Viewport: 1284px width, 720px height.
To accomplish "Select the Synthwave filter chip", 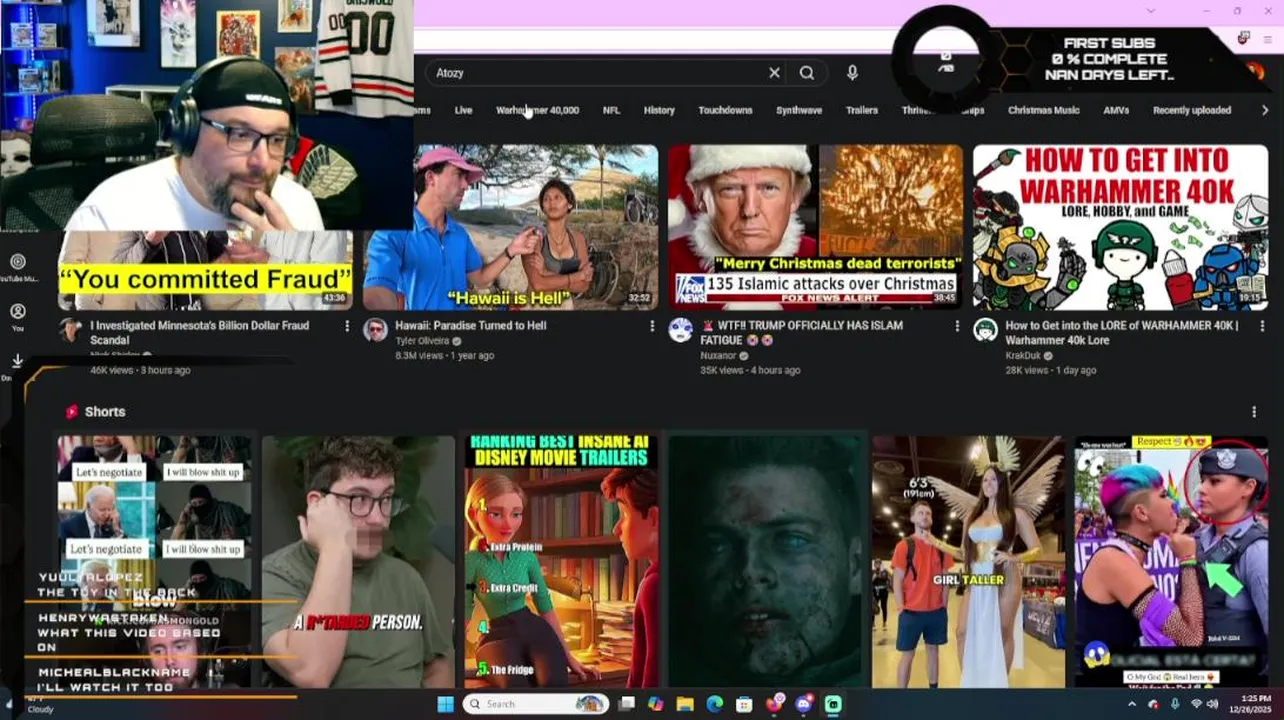I will tap(799, 110).
